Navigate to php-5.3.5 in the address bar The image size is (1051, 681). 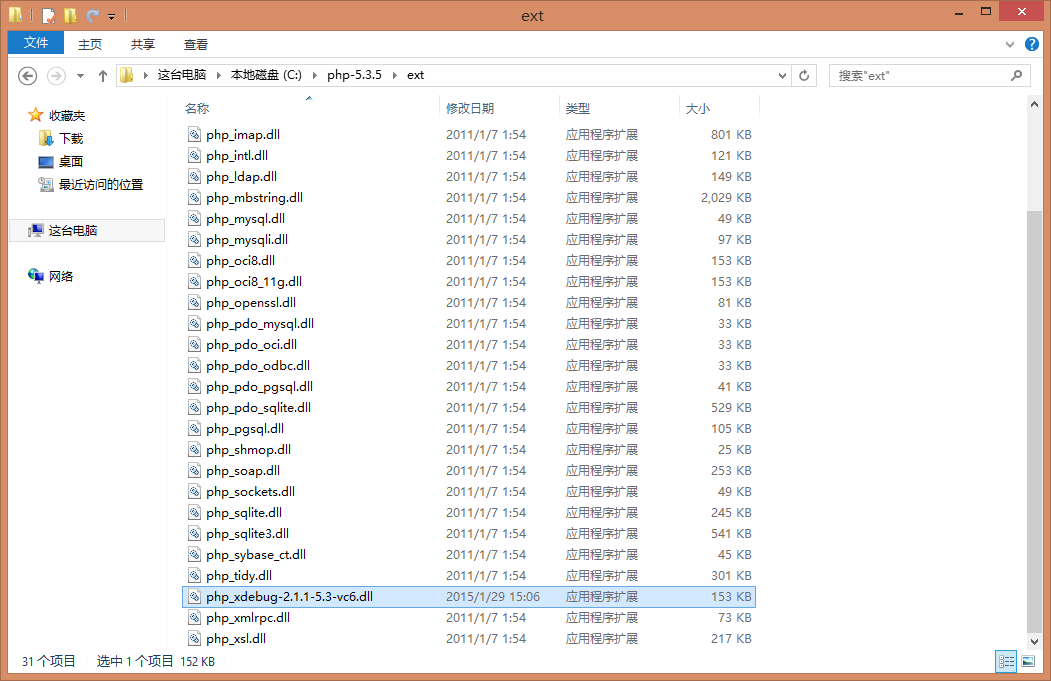(354, 75)
